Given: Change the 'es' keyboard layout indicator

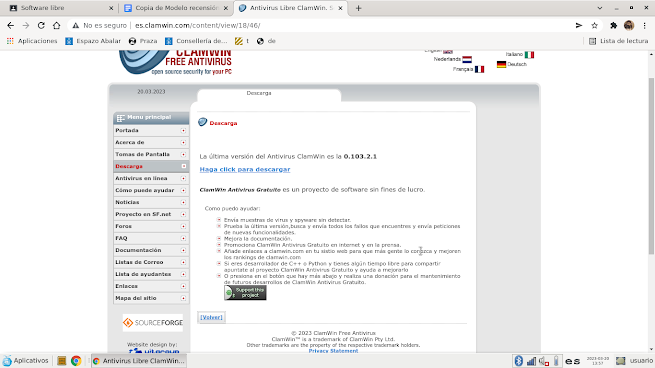Looking at the screenshot, I should [573, 361].
